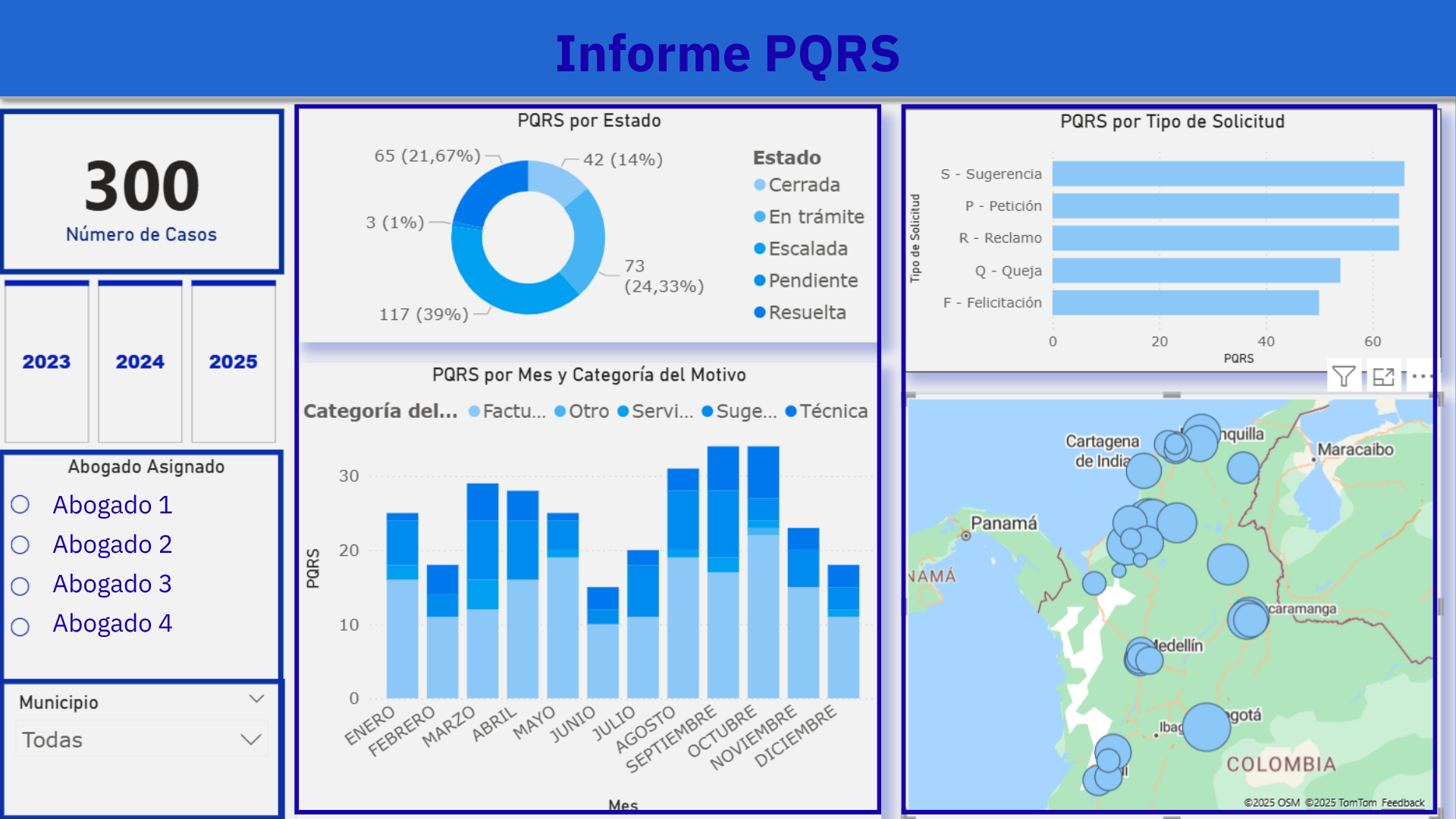Click the Informe PQRS report title

(728, 54)
